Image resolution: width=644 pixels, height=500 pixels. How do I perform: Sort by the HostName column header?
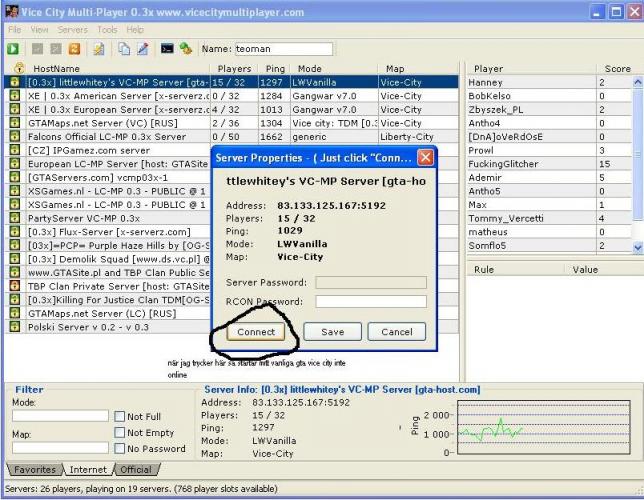(x=118, y=69)
